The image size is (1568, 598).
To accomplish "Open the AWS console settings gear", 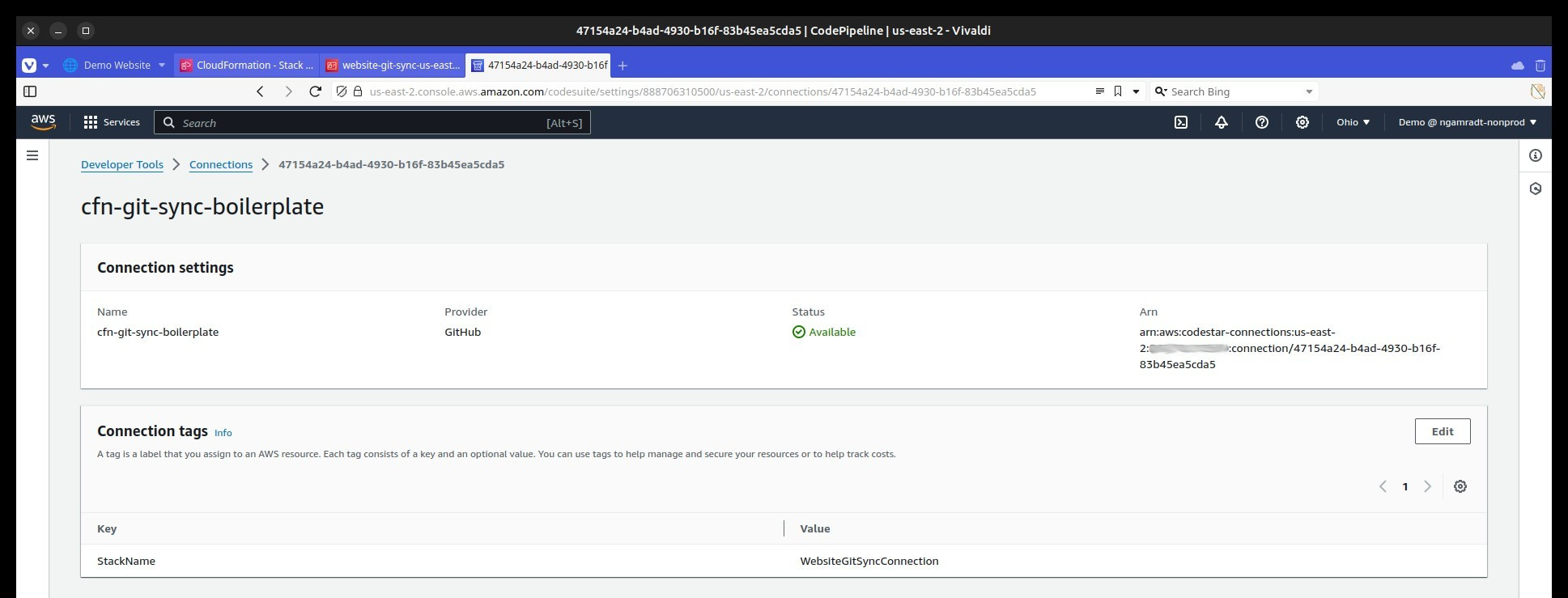I will 1302,122.
